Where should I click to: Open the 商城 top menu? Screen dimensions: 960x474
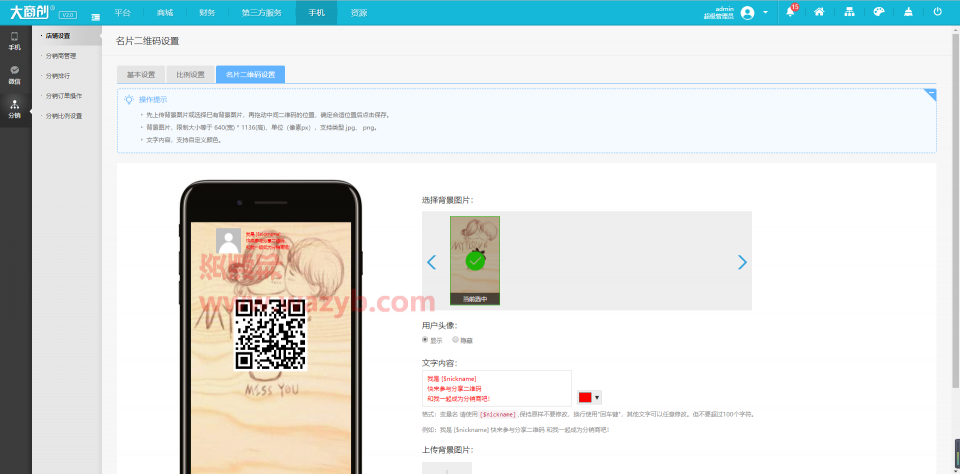click(165, 12)
